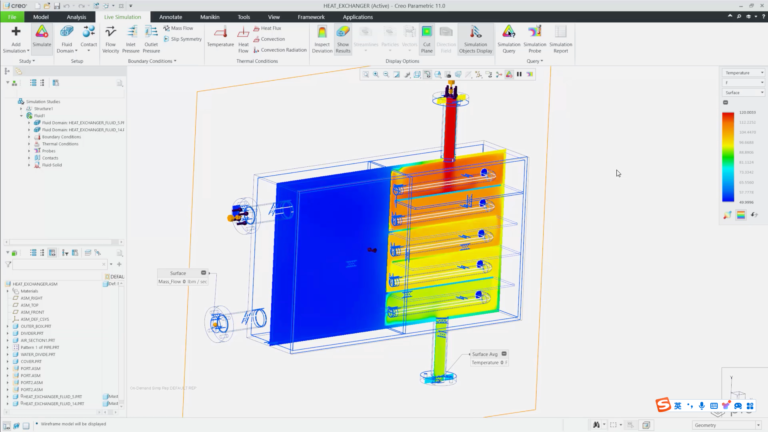Open the Geometry selection filter dropdown
Screen dimensions: 768x432
click(x=727, y=425)
